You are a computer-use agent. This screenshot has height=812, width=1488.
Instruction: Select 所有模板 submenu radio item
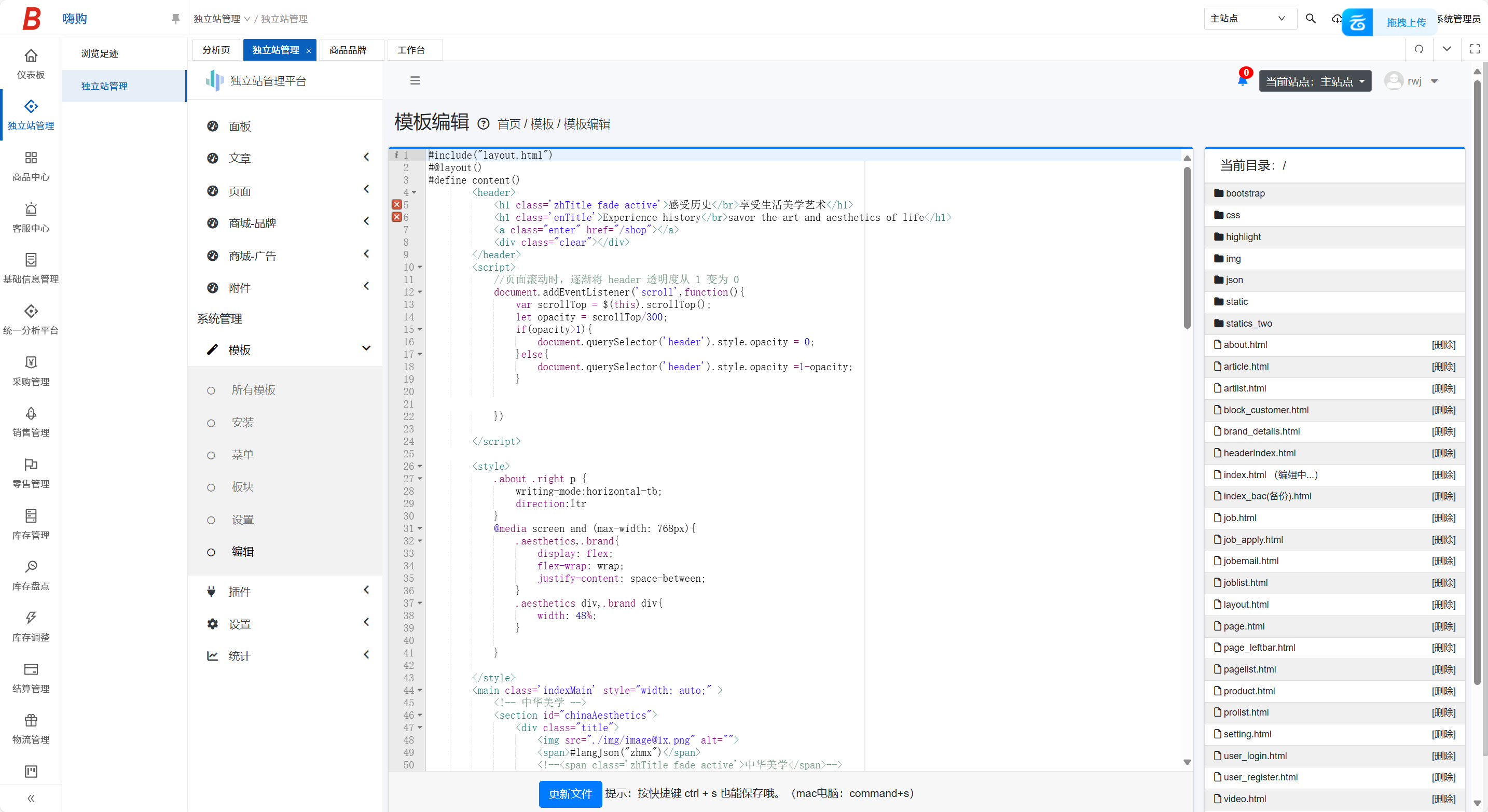253,390
